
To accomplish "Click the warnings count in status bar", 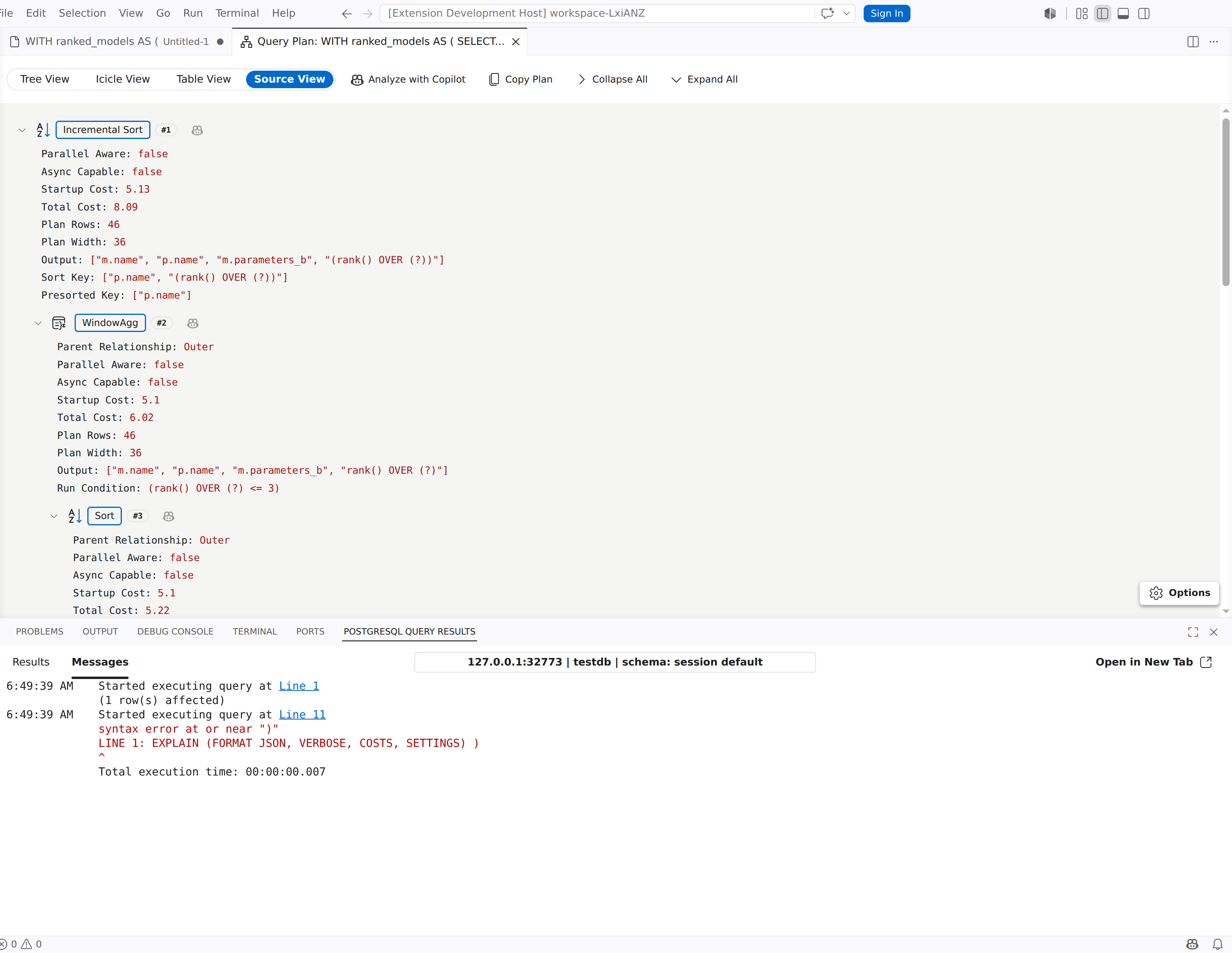I will pos(32,945).
